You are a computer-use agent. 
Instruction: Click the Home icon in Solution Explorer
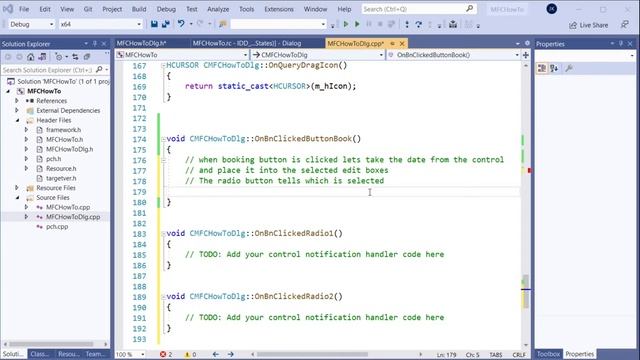[31, 57]
